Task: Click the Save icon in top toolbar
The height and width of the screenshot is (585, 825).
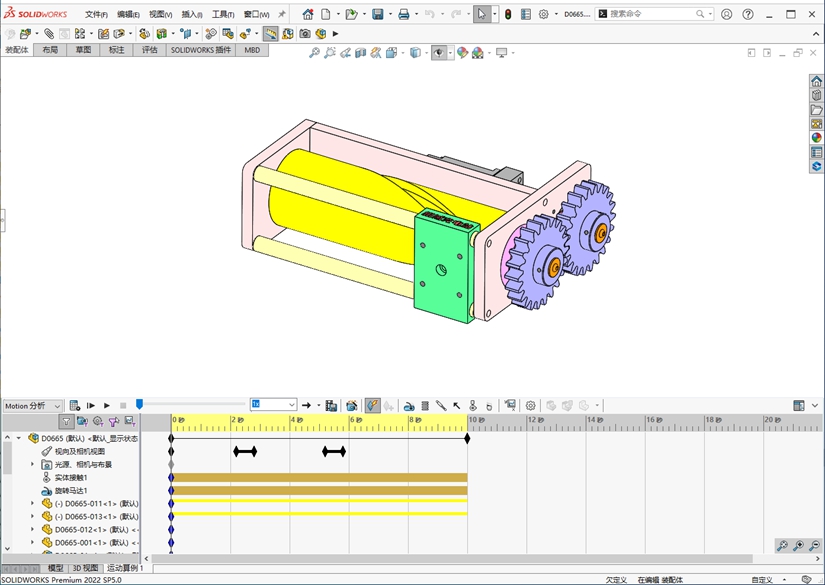Action: pos(378,15)
